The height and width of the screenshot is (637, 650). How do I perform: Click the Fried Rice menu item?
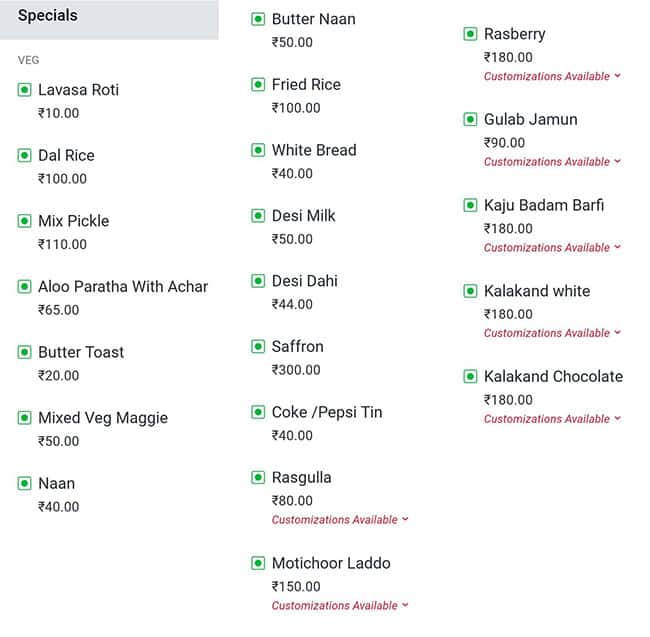[x=306, y=85]
